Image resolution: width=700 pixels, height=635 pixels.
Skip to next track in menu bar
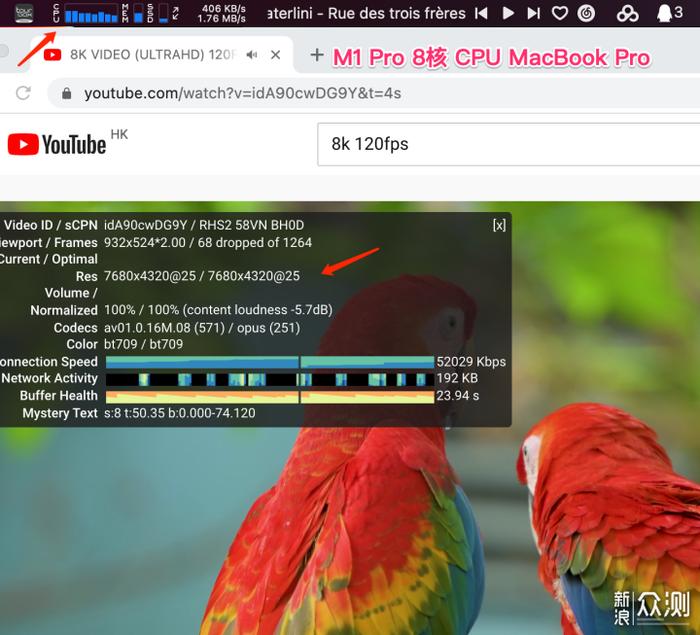[x=533, y=13]
